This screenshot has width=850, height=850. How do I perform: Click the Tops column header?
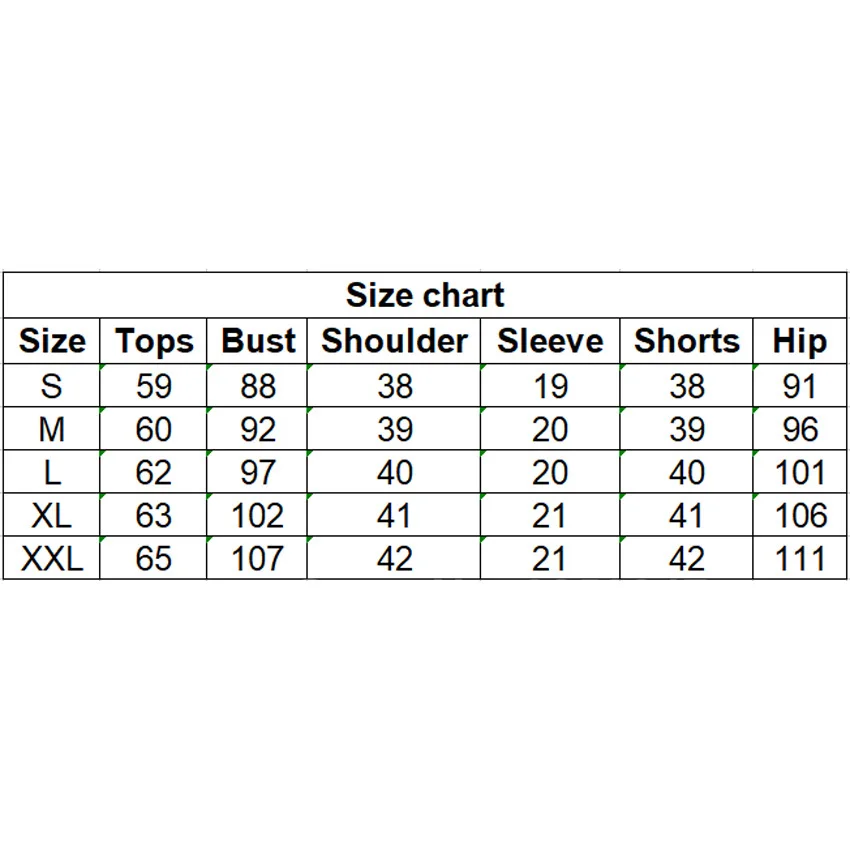[x=153, y=341]
